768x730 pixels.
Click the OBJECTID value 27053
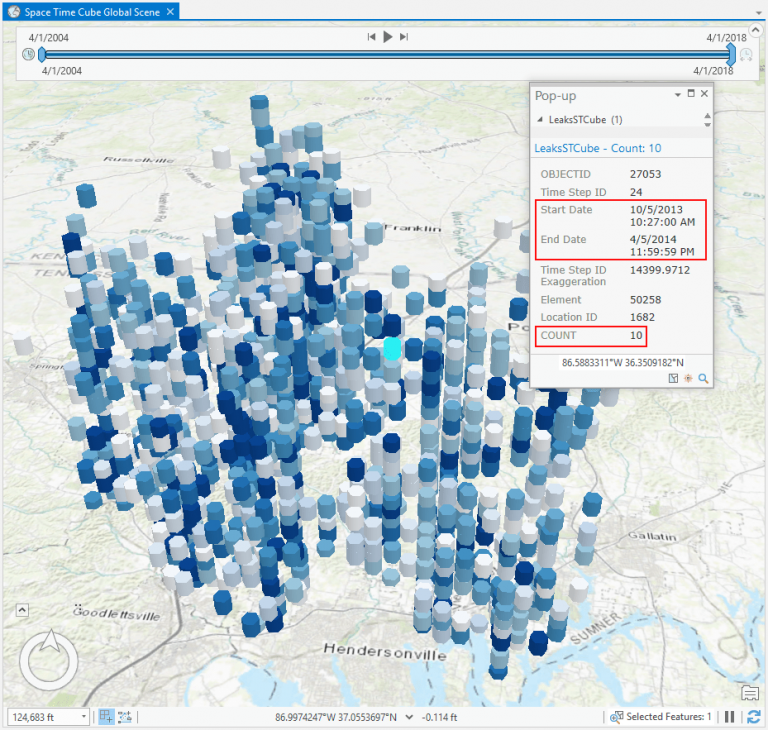645,174
